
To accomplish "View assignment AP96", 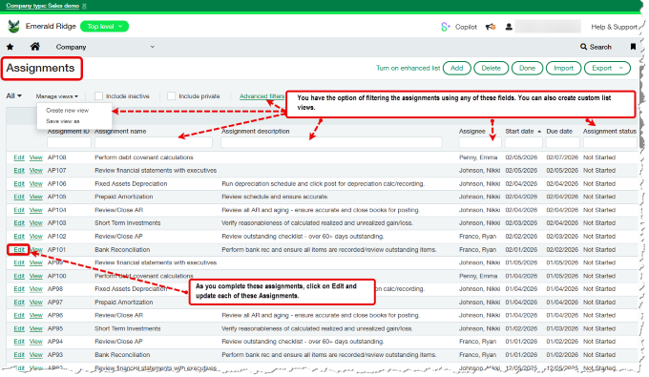I will pos(36,315).
